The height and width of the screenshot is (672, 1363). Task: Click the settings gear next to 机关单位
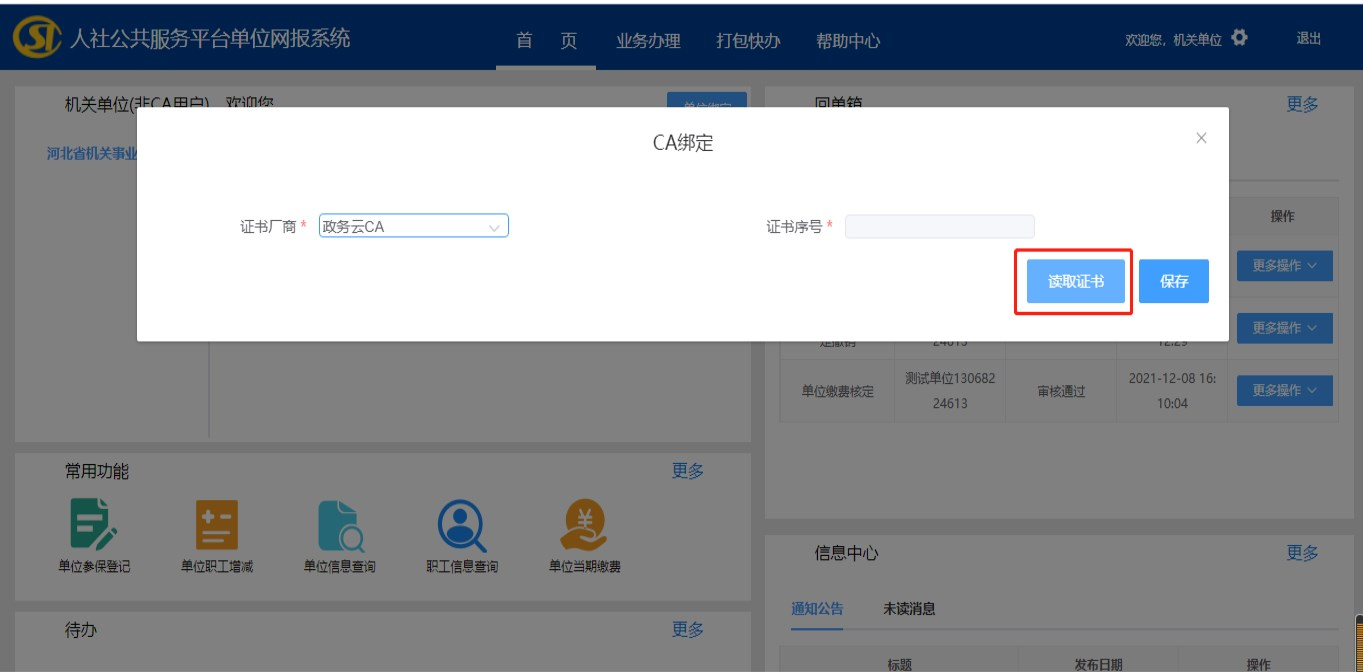tap(1240, 38)
